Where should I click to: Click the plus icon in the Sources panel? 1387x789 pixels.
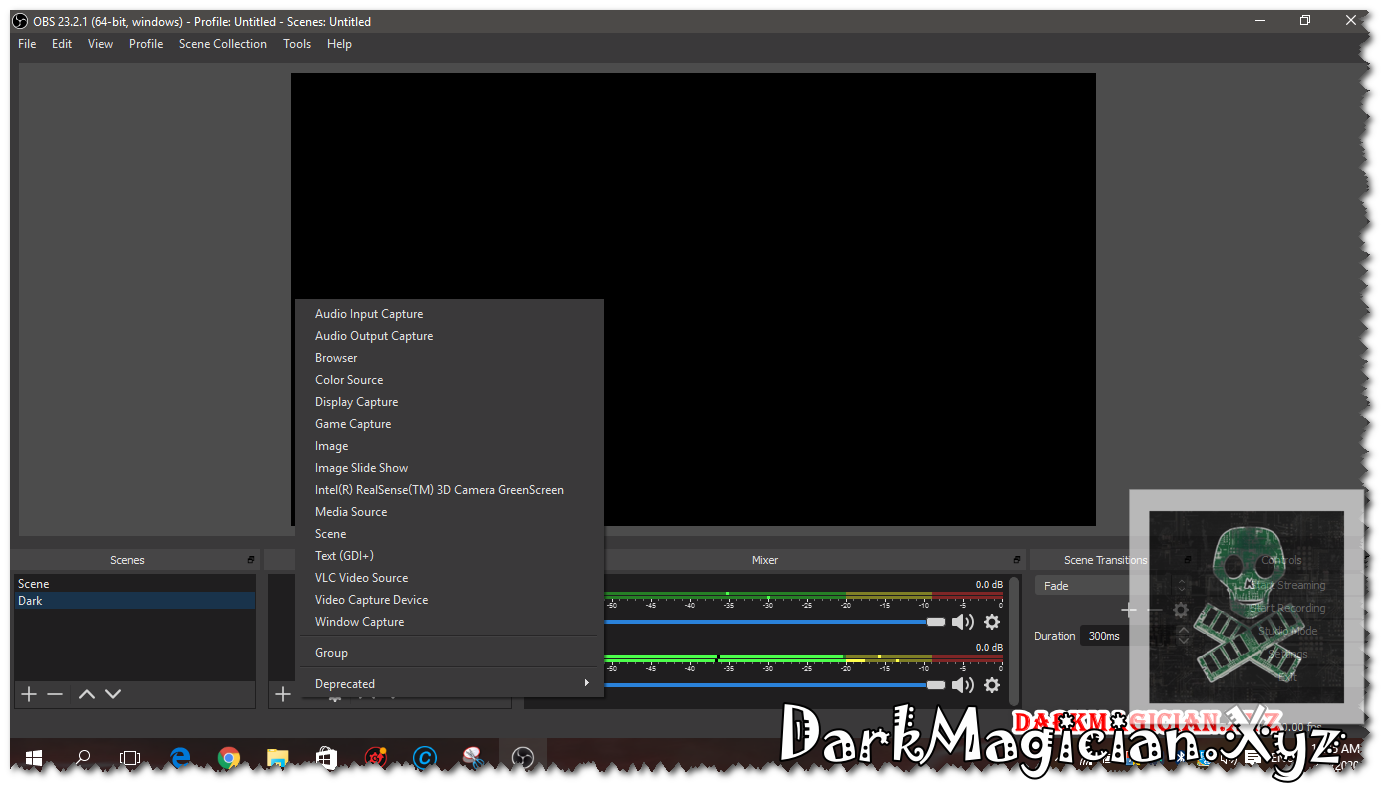coord(283,694)
